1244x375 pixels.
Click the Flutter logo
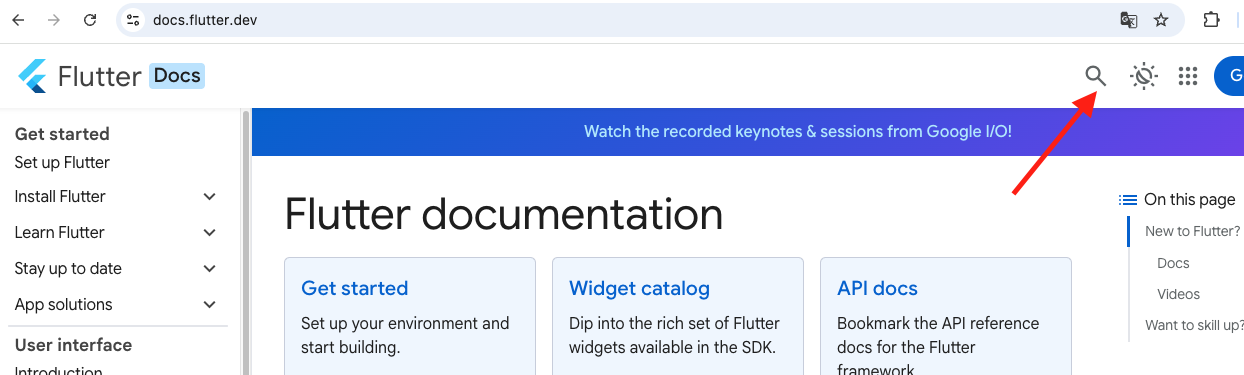32,76
